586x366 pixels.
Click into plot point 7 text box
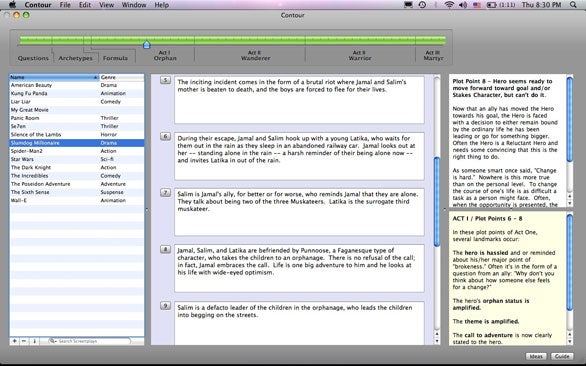tap(299, 212)
